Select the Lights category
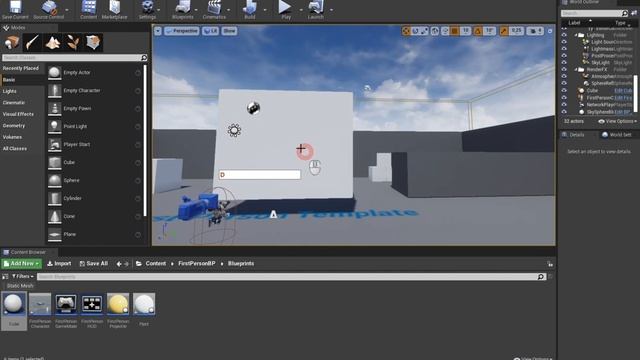The image size is (640, 360). [10, 91]
